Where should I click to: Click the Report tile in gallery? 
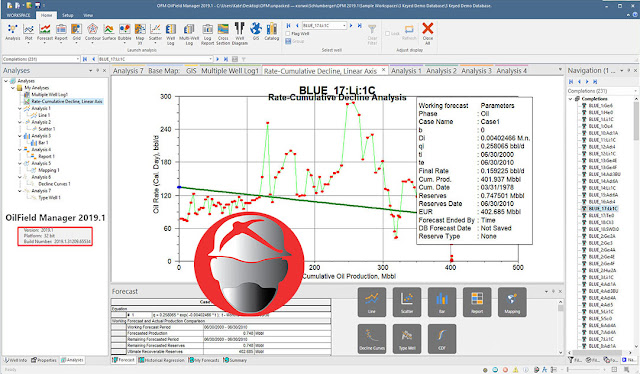point(477,302)
